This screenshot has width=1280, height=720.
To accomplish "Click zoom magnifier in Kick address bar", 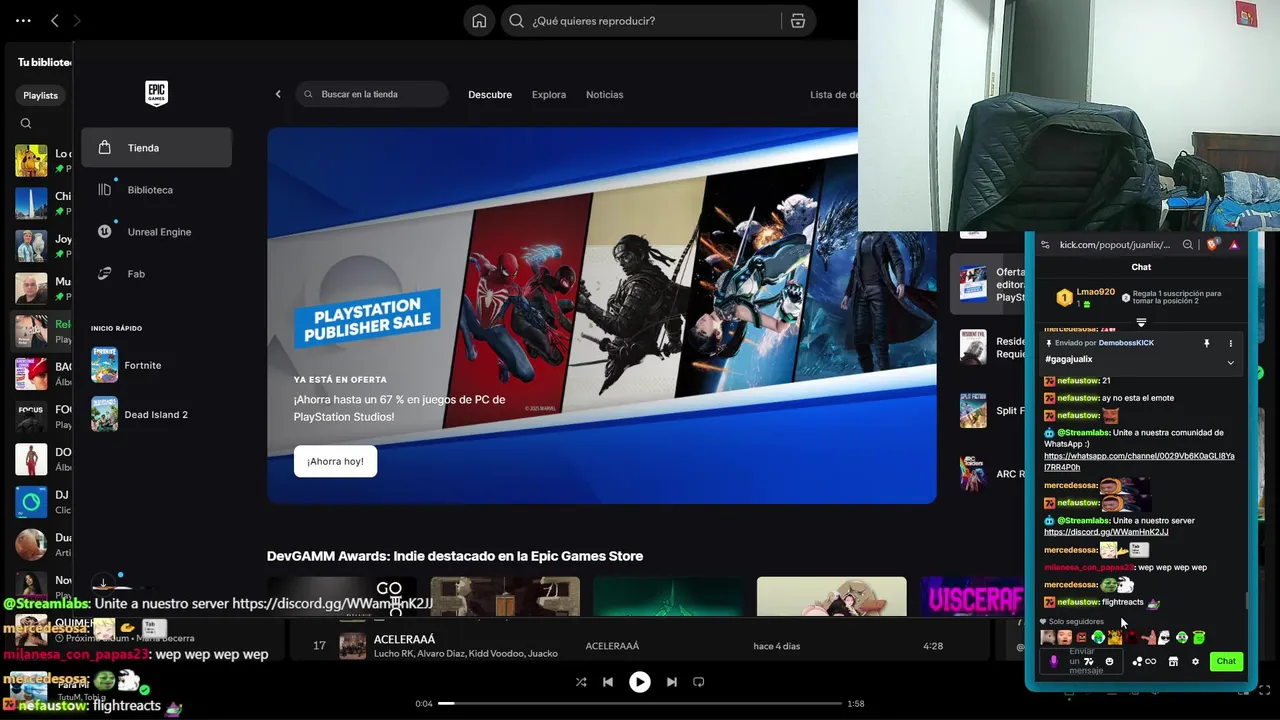I will coord(1188,245).
